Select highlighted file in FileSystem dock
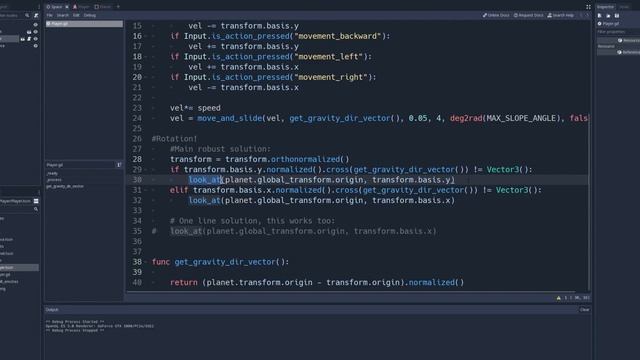 click(x=19, y=267)
